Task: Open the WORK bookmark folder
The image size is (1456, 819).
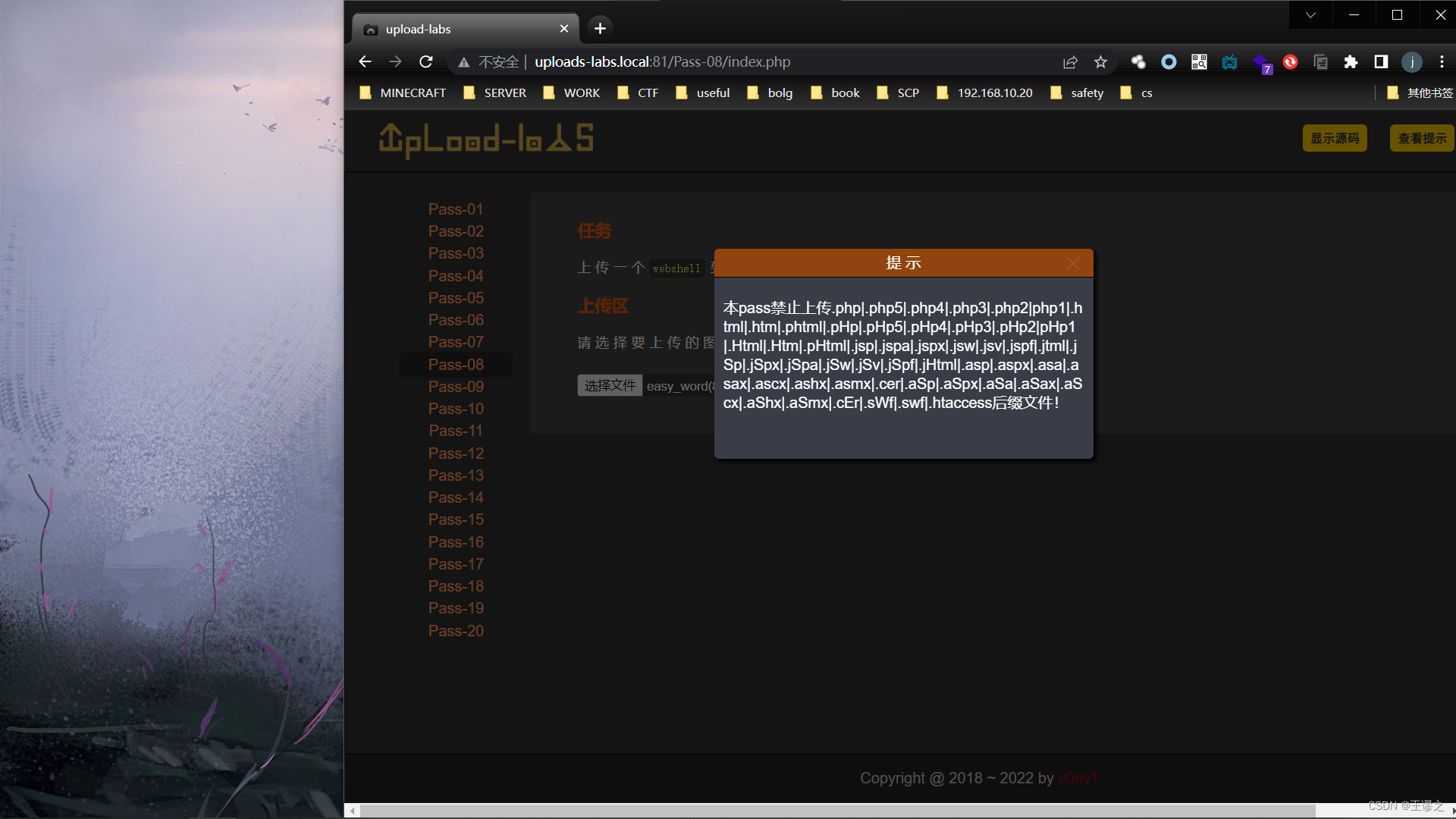Action: click(572, 93)
